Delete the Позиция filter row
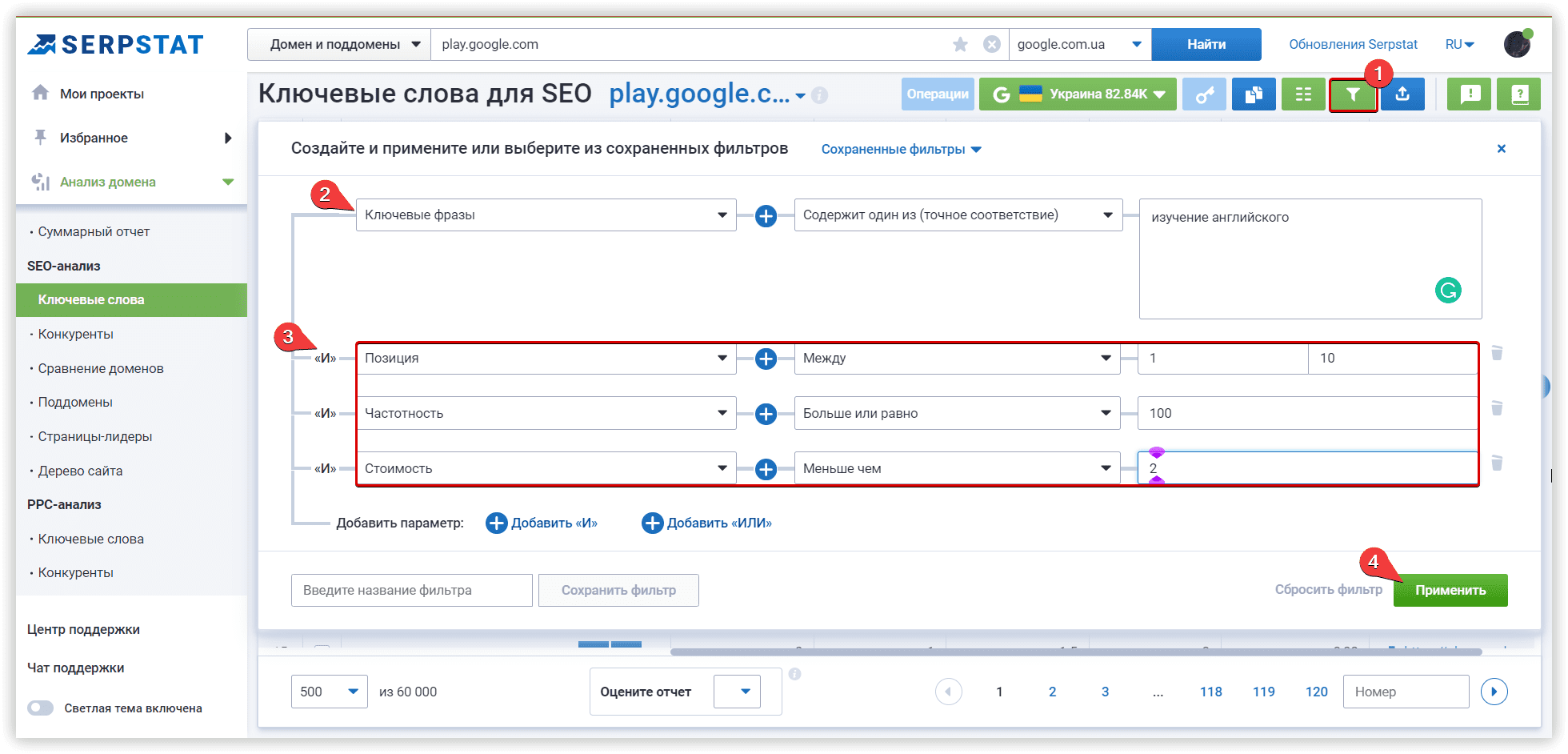This screenshot has width=1568, height=754. click(x=1497, y=353)
